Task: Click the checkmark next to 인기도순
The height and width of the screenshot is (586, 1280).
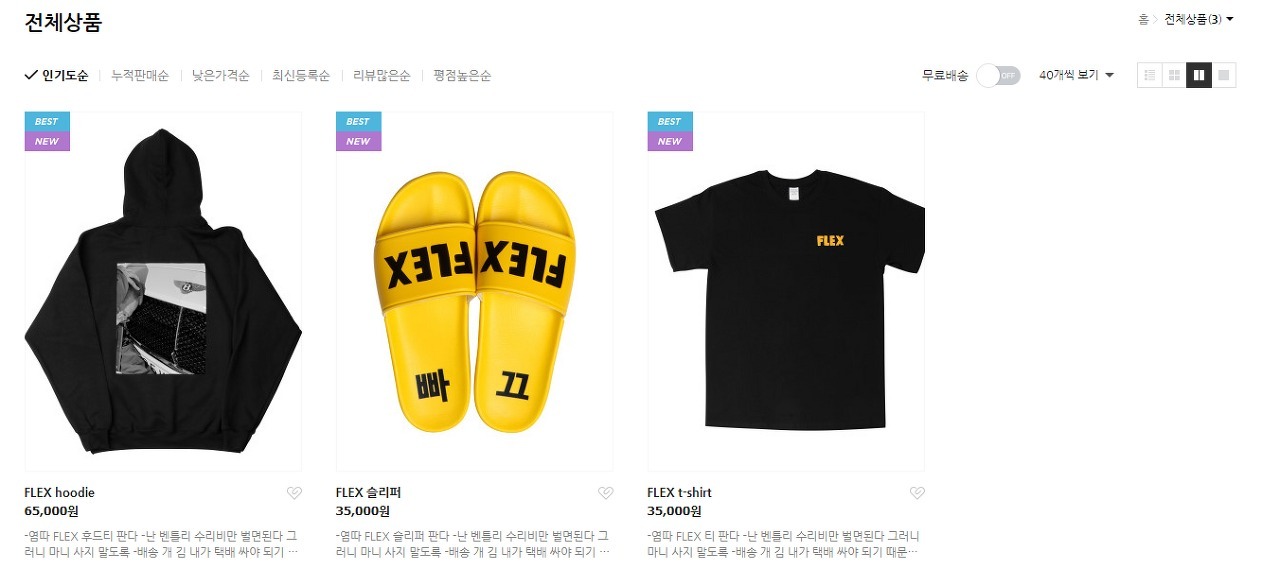Action: (x=31, y=75)
